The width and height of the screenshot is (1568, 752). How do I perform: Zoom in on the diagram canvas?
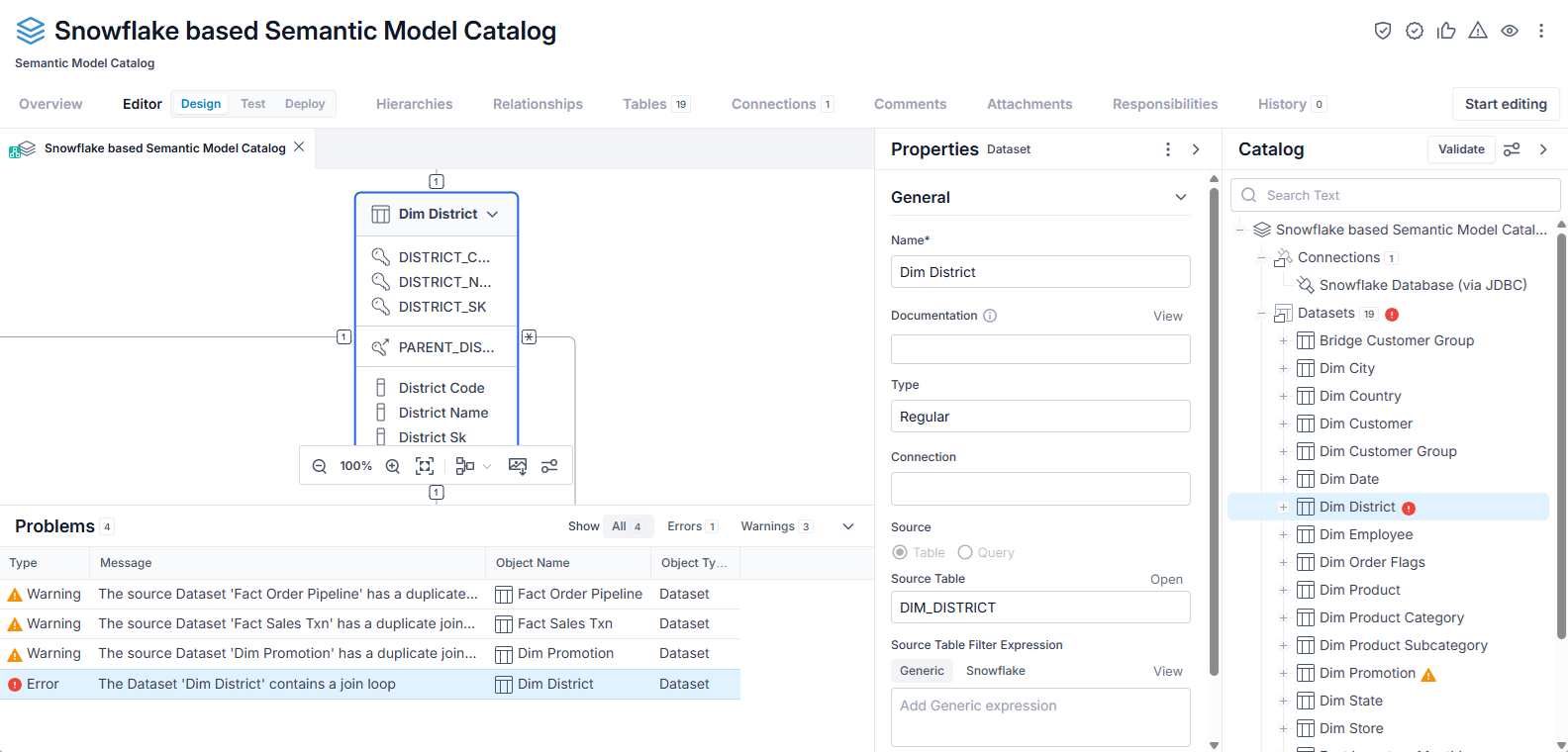pyautogui.click(x=393, y=466)
